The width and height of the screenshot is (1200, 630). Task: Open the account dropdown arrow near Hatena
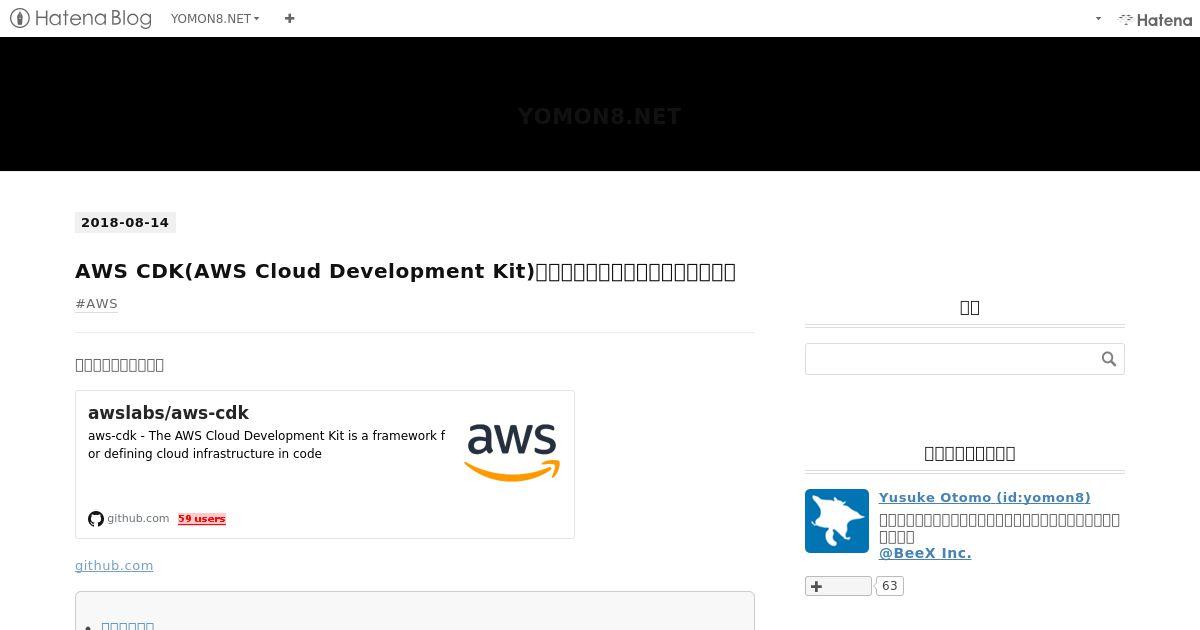coord(1098,19)
